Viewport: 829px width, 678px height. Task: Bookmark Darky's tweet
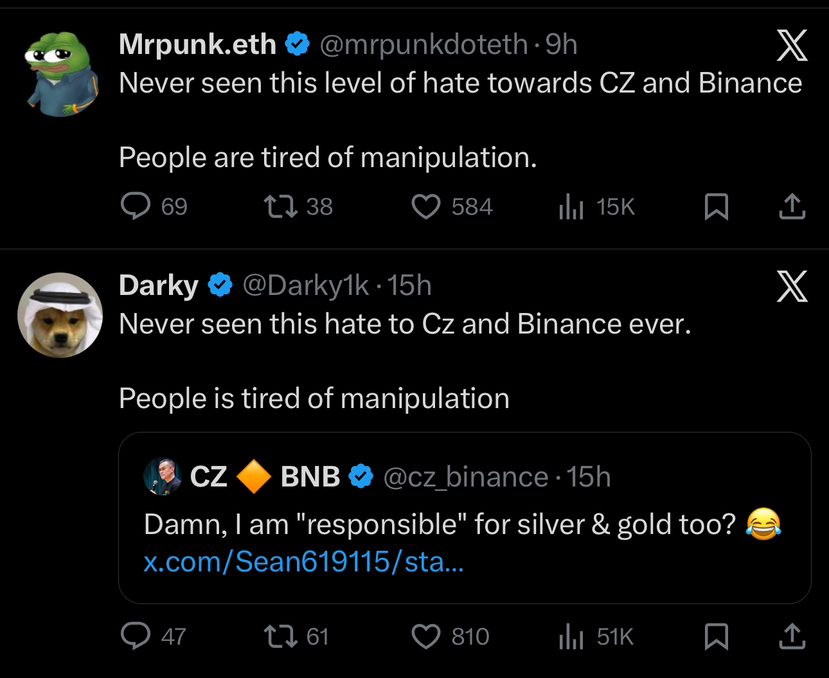pyautogui.click(x=716, y=636)
